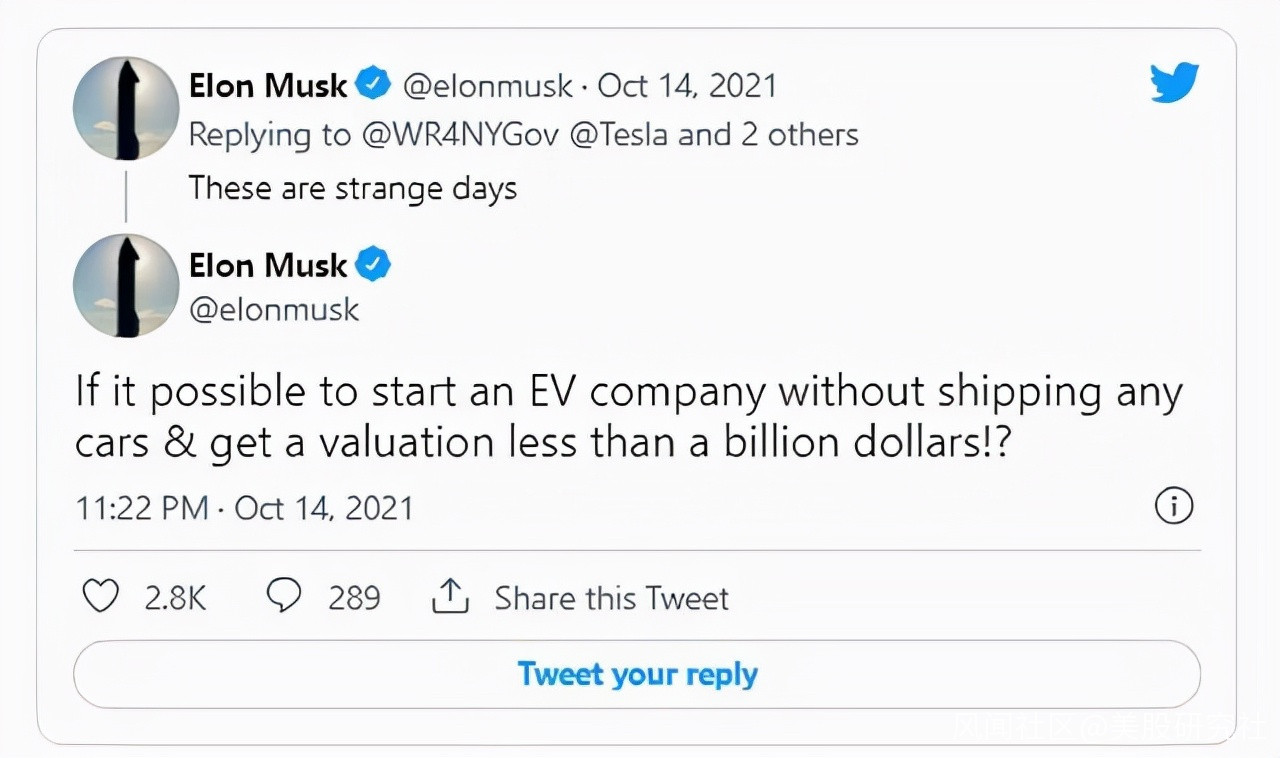Viewport: 1280px width, 758px height.
Task: Click the Twitter bird logo
Action: tap(1174, 84)
